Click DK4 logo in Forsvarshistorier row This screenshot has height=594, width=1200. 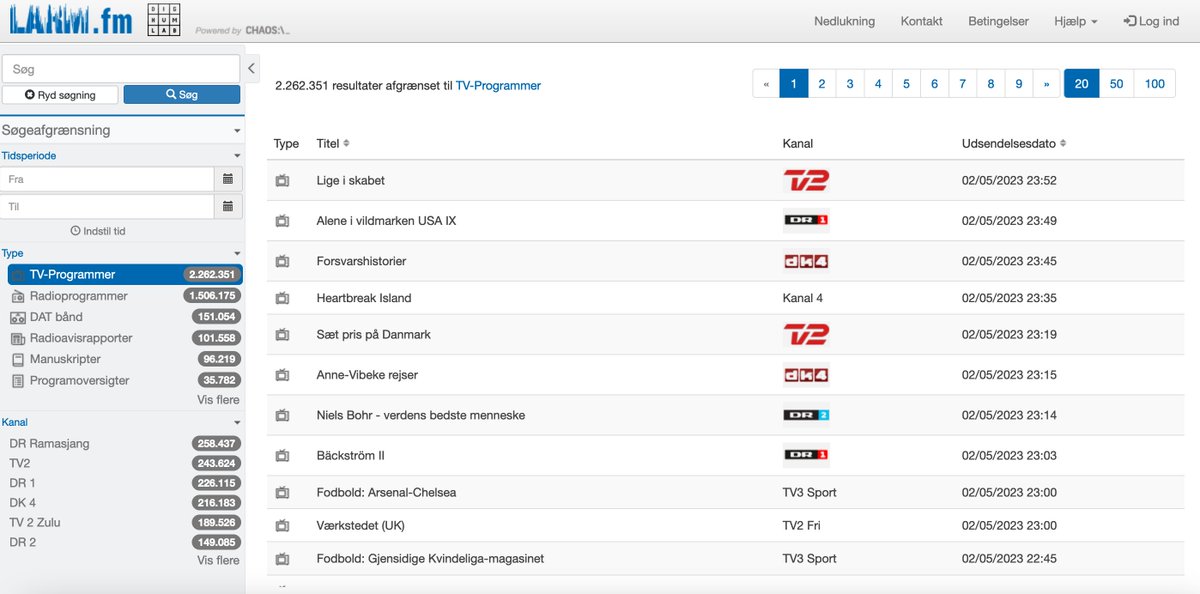click(x=806, y=262)
